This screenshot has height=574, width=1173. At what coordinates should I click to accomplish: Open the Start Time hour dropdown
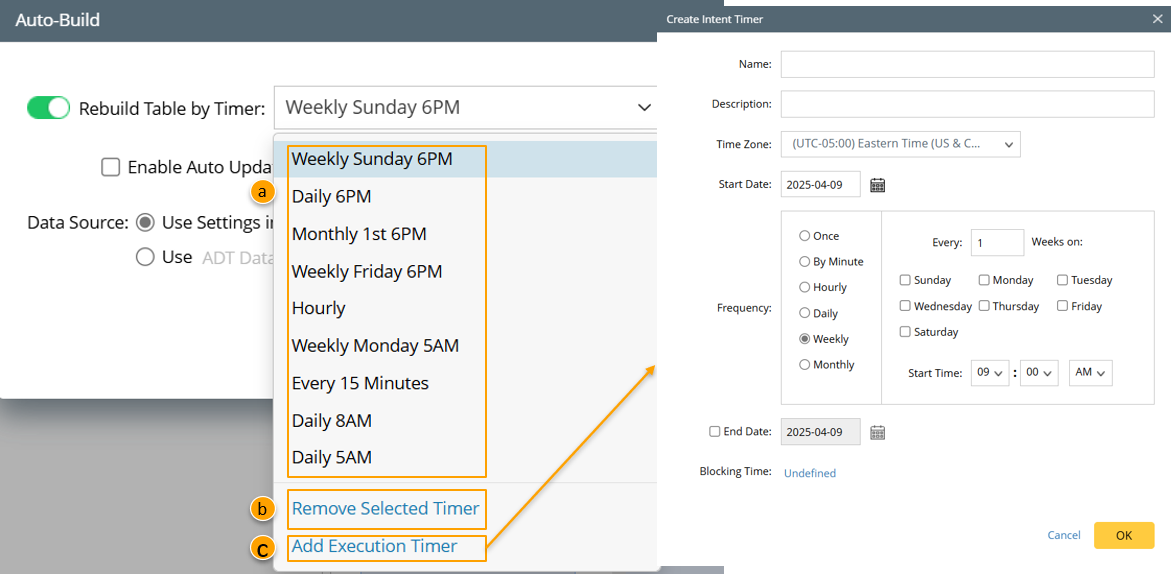(x=990, y=373)
